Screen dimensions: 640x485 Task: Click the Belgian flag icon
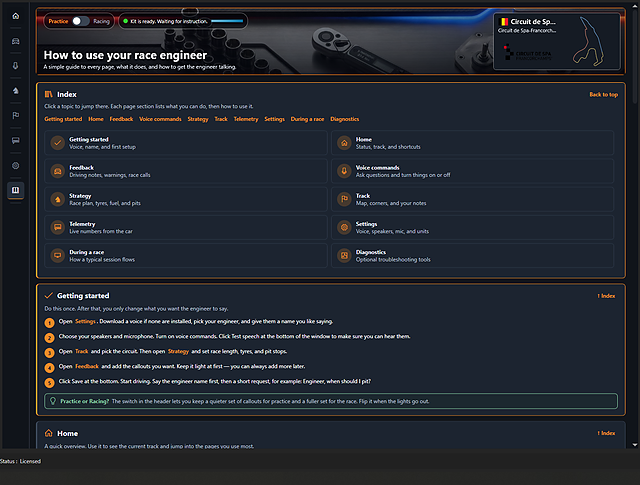504,22
